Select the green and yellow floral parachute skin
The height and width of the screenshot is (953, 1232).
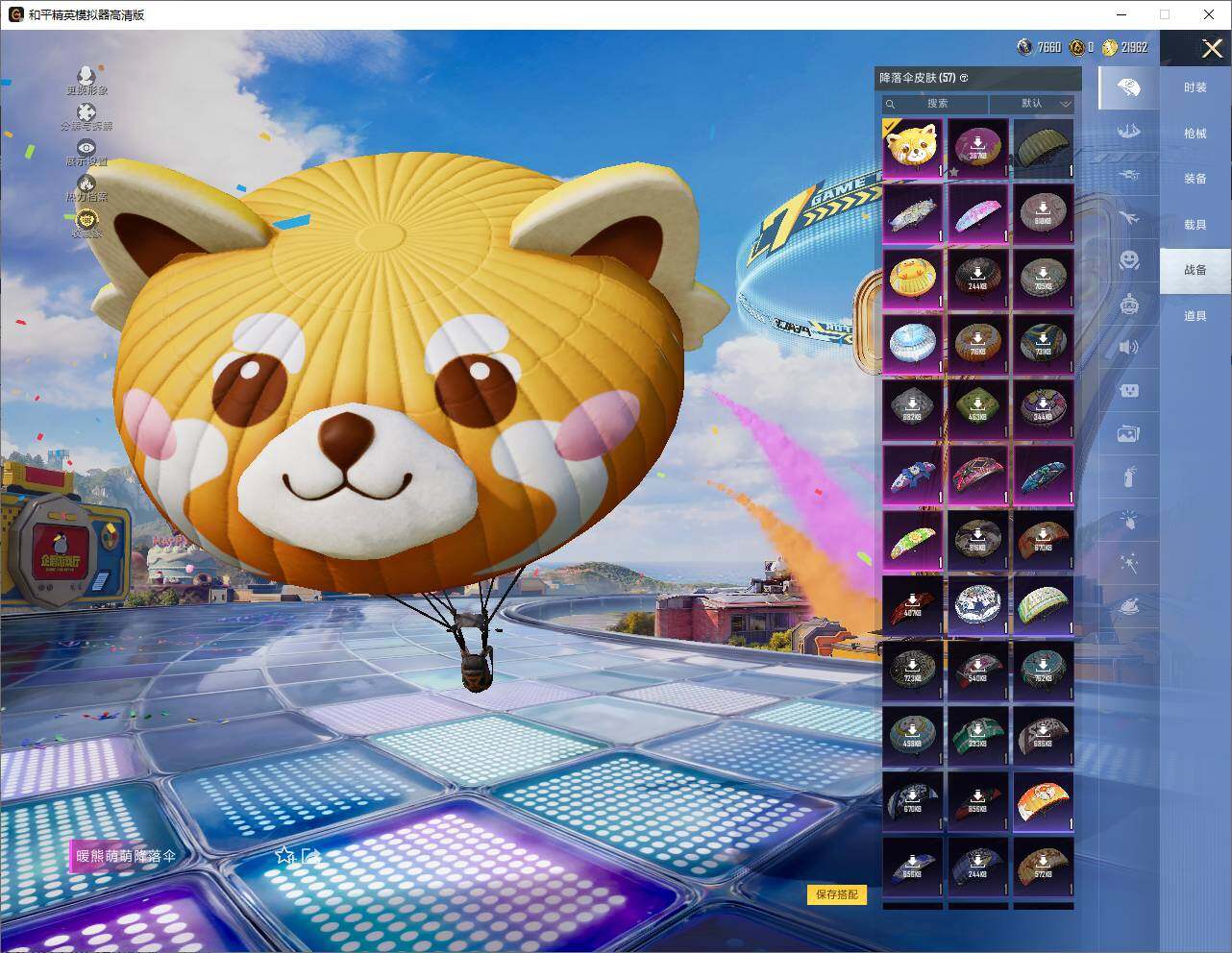pyautogui.click(x=913, y=540)
